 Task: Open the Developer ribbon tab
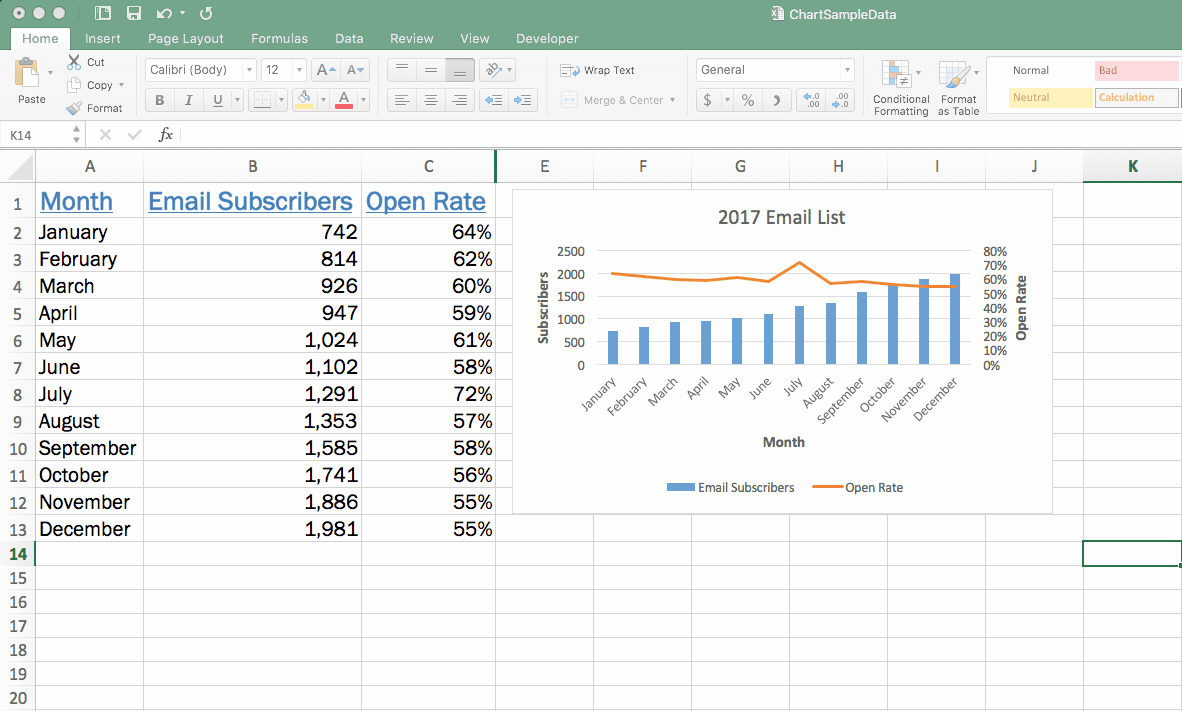click(546, 38)
